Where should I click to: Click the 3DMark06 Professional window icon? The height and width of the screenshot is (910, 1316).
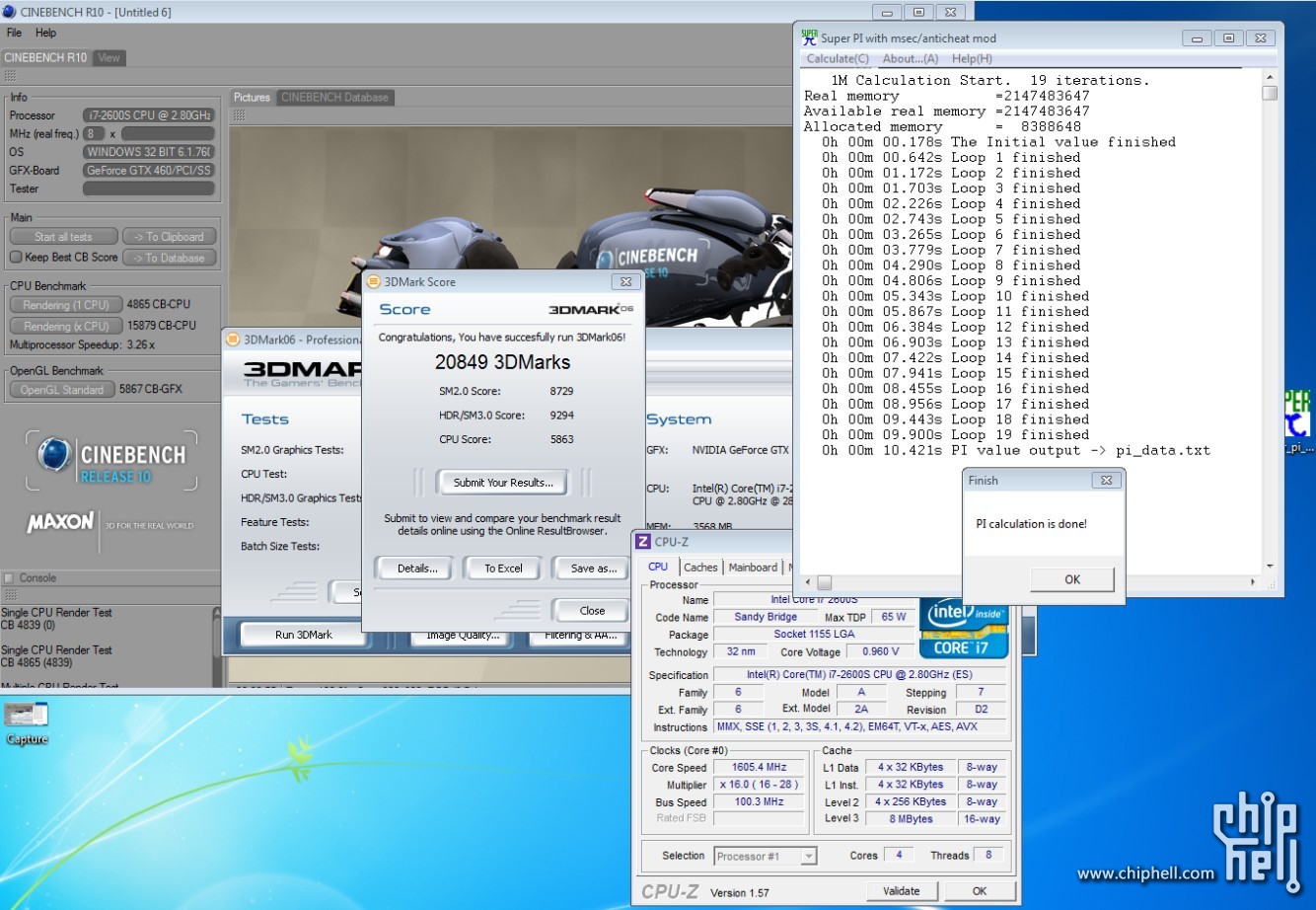233,340
